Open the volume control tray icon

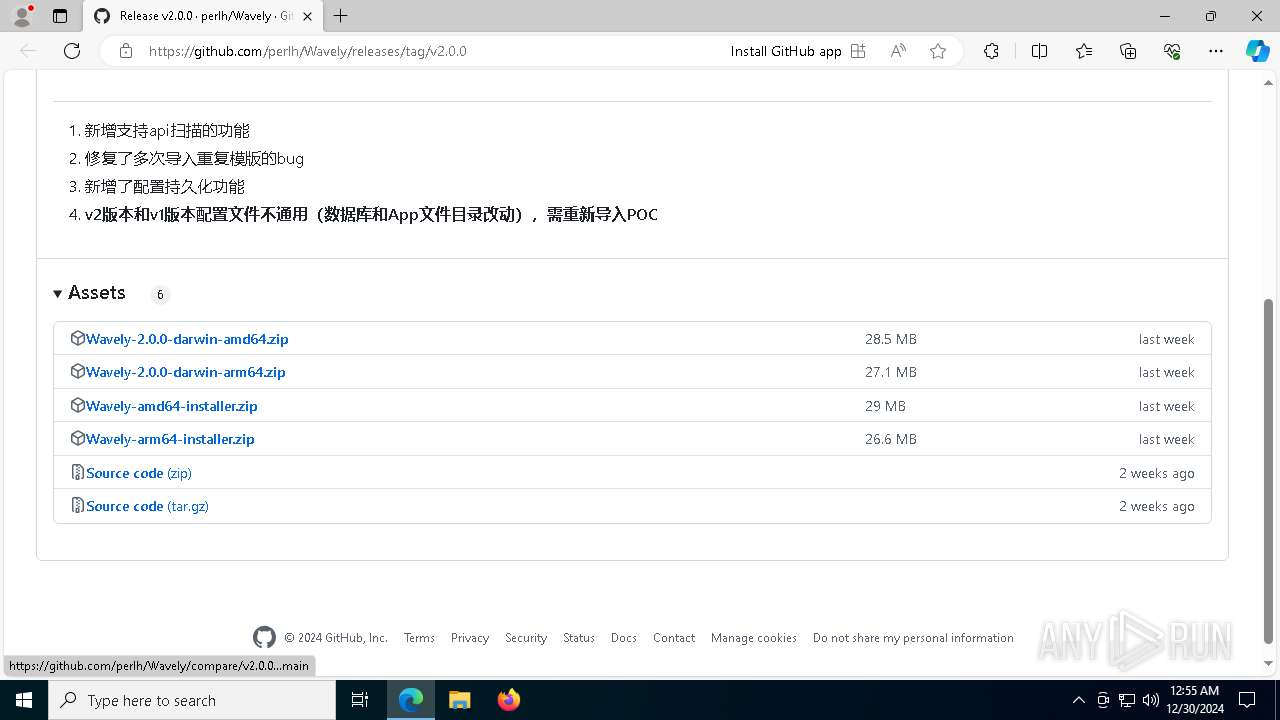tap(1150, 700)
